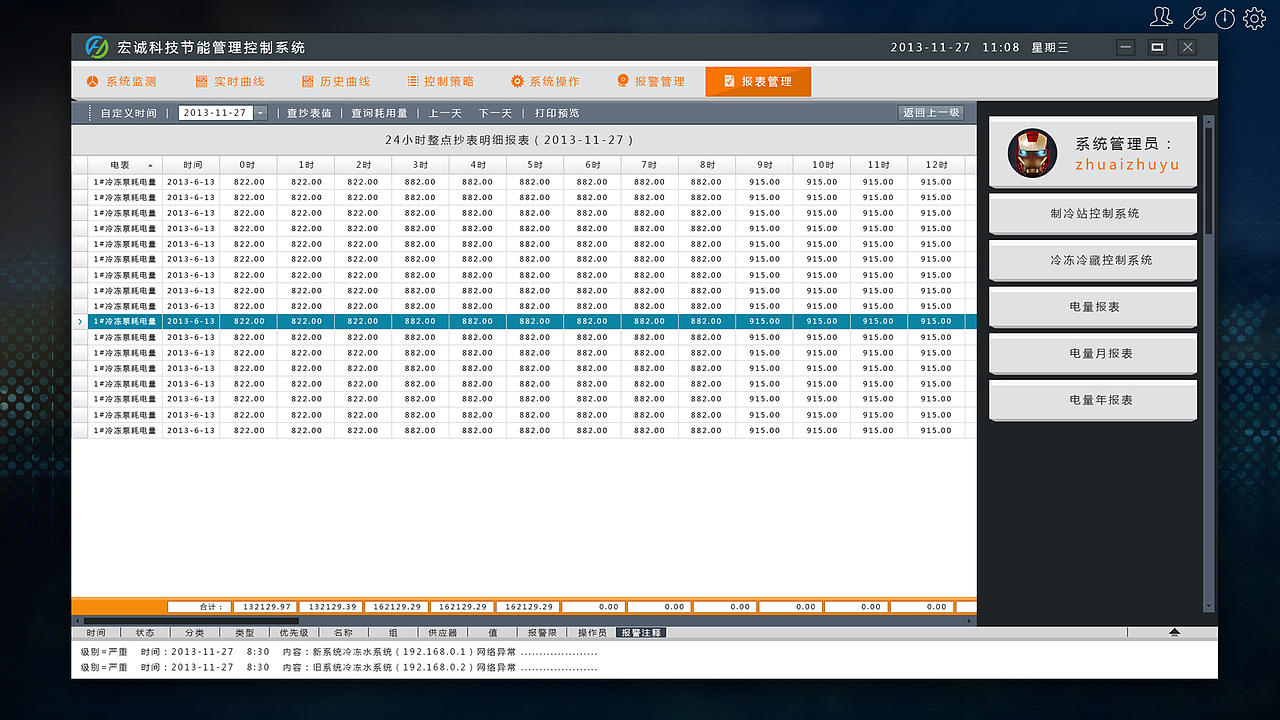Click the 132129.97 total field
1280x720 pixels.
(266, 607)
